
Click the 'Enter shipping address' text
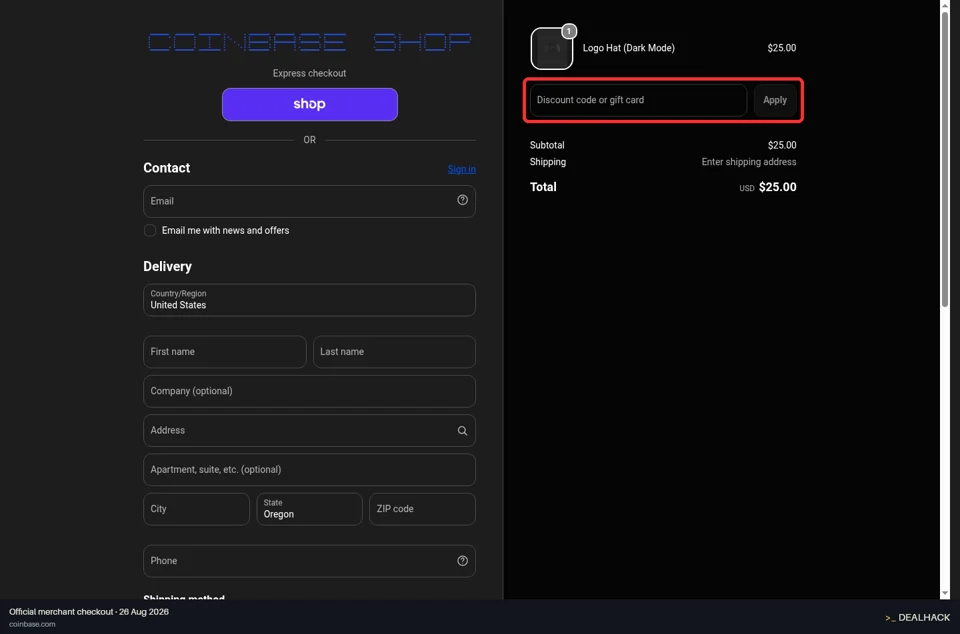pyautogui.click(x=749, y=162)
